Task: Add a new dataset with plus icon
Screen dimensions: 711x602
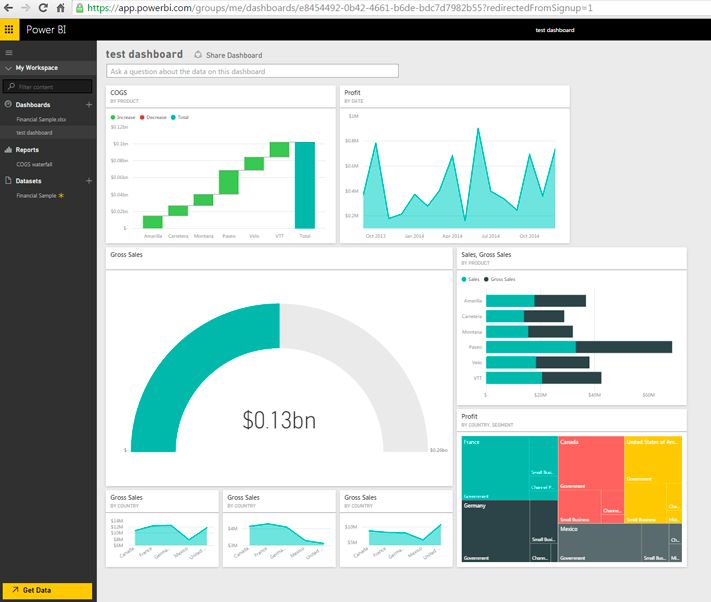Action: [89, 181]
